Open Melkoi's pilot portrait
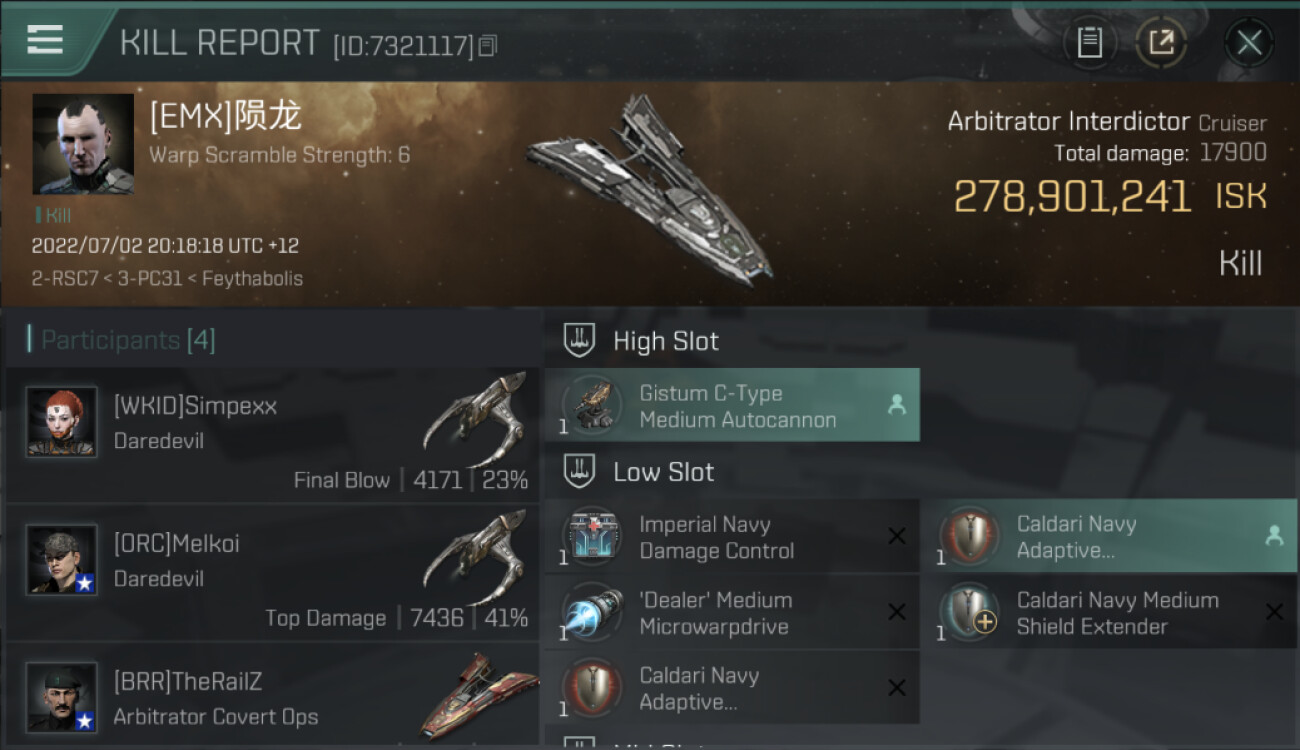The height and width of the screenshot is (750, 1300). pyautogui.click(x=62, y=560)
